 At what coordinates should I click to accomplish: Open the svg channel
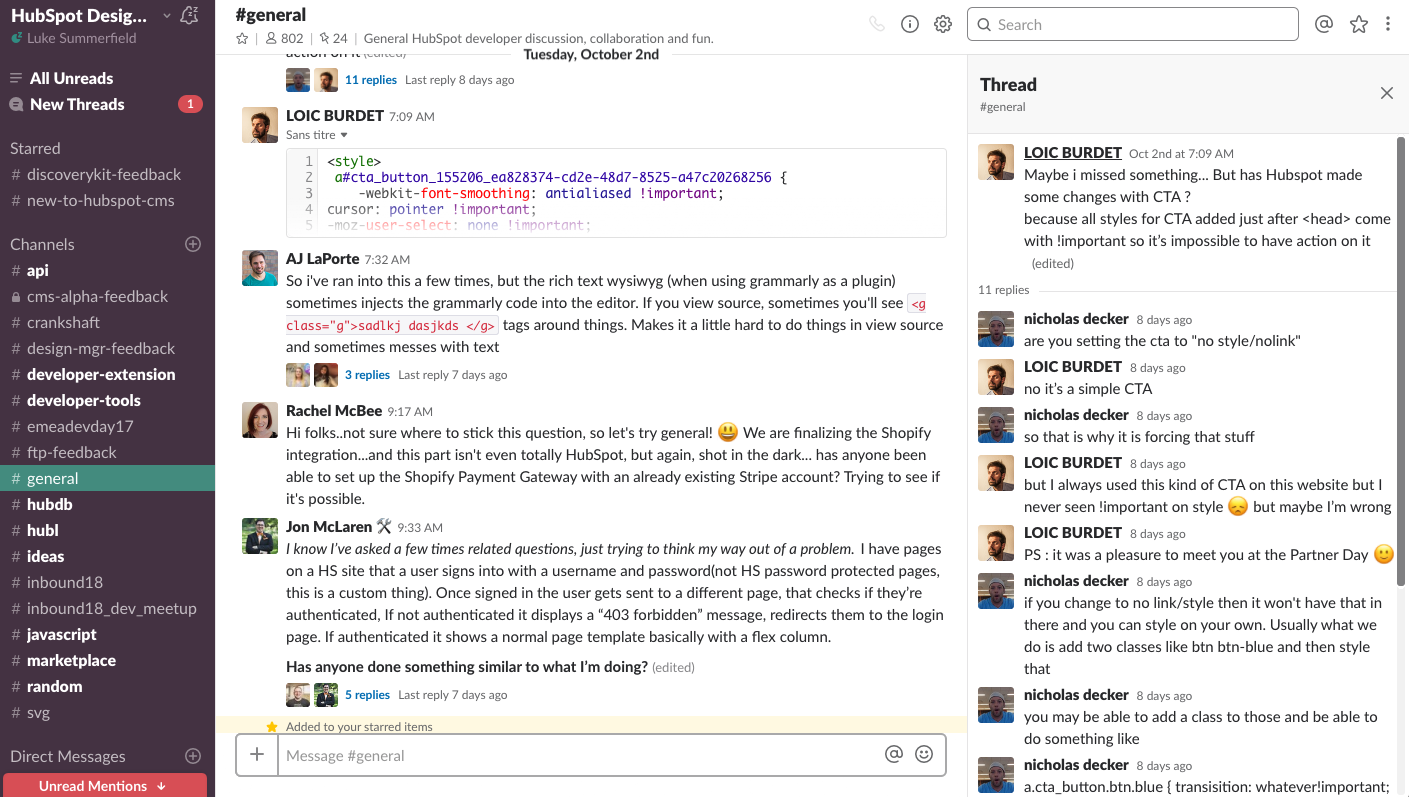coord(107,712)
